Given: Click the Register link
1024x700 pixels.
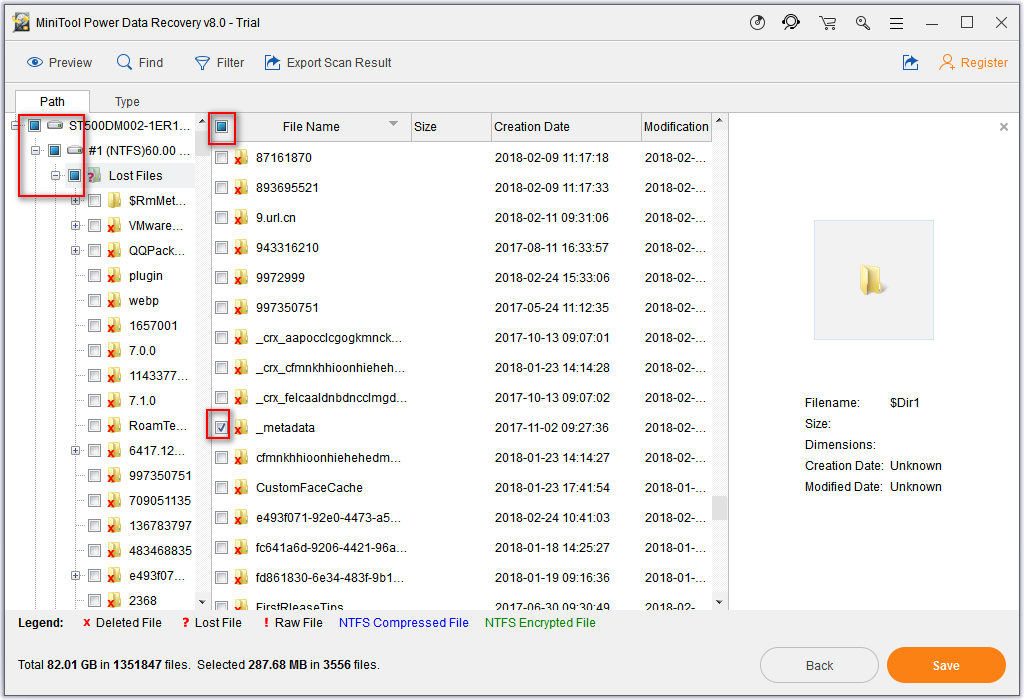Looking at the screenshot, I should click(x=973, y=63).
